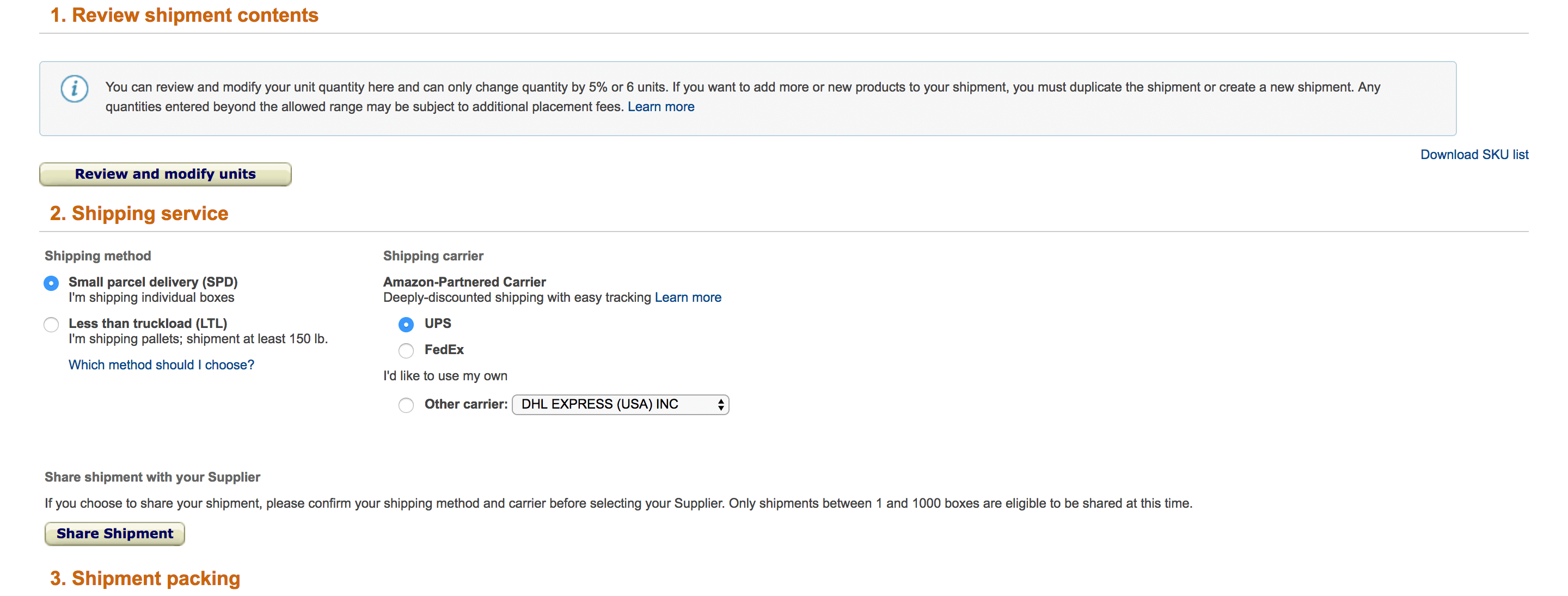
Task: Enable the Other carrier radio option
Action: pyautogui.click(x=406, y=405)
